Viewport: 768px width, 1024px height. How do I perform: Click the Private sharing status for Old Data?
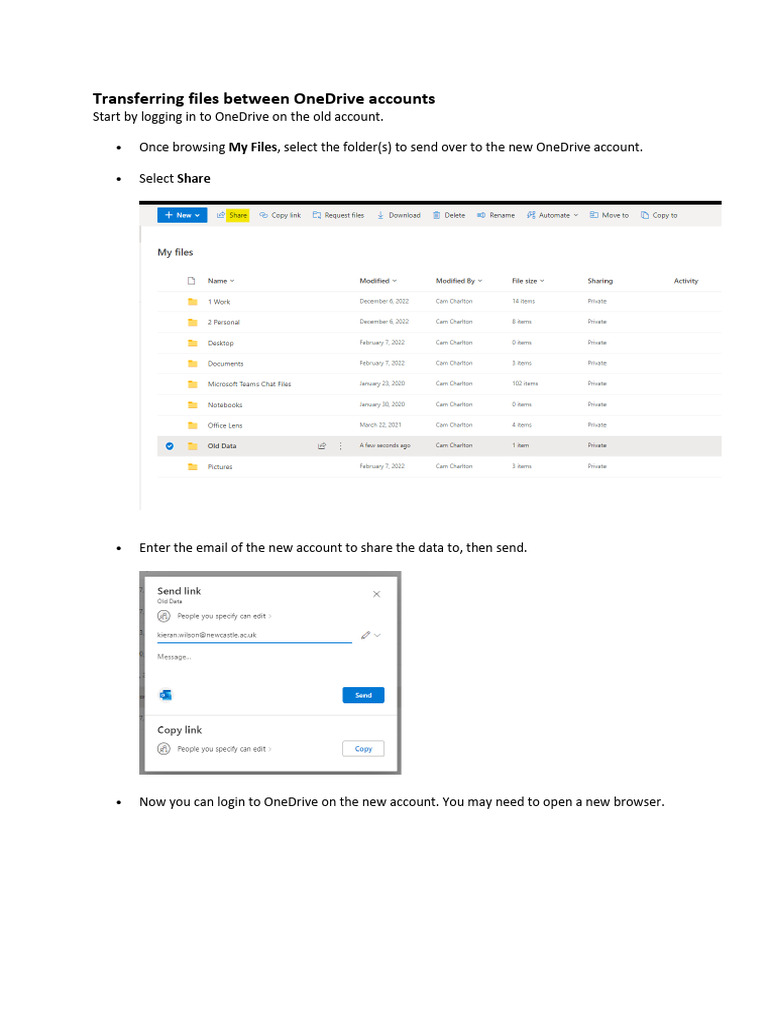(597, 445)
